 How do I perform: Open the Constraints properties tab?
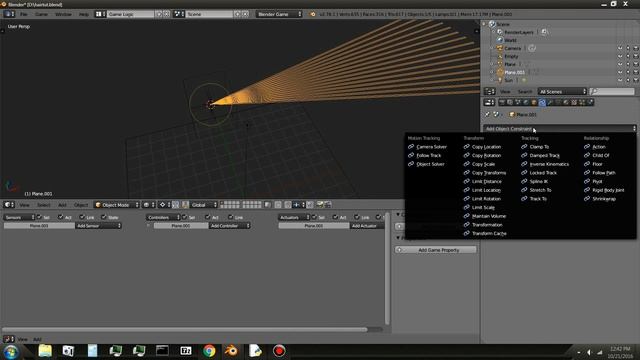point(542,102)
